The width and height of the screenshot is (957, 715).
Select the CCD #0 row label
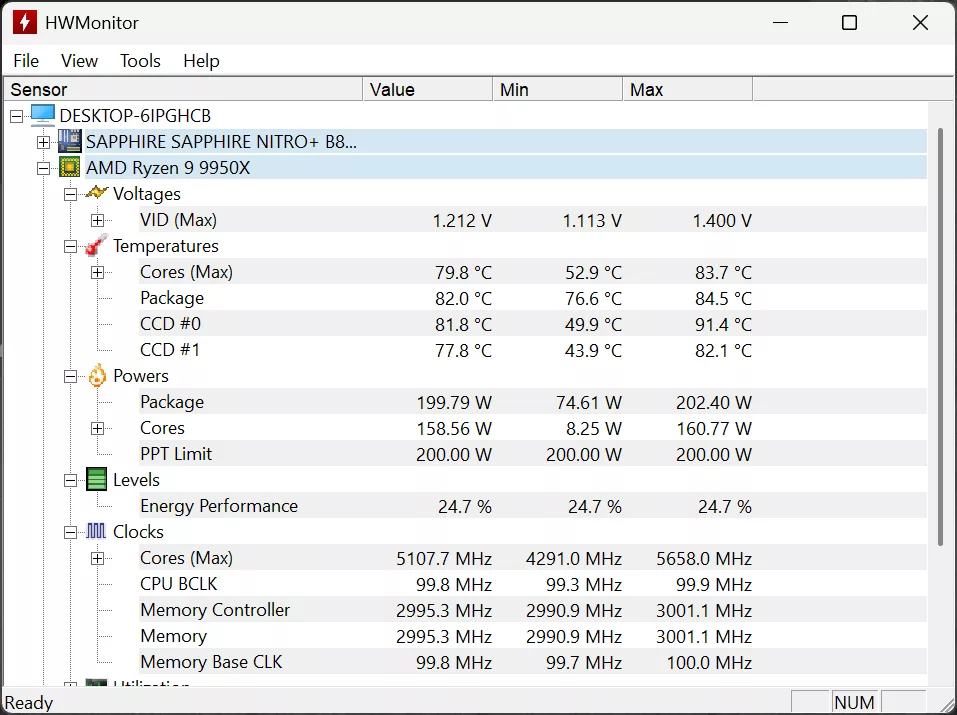point(170,324)
